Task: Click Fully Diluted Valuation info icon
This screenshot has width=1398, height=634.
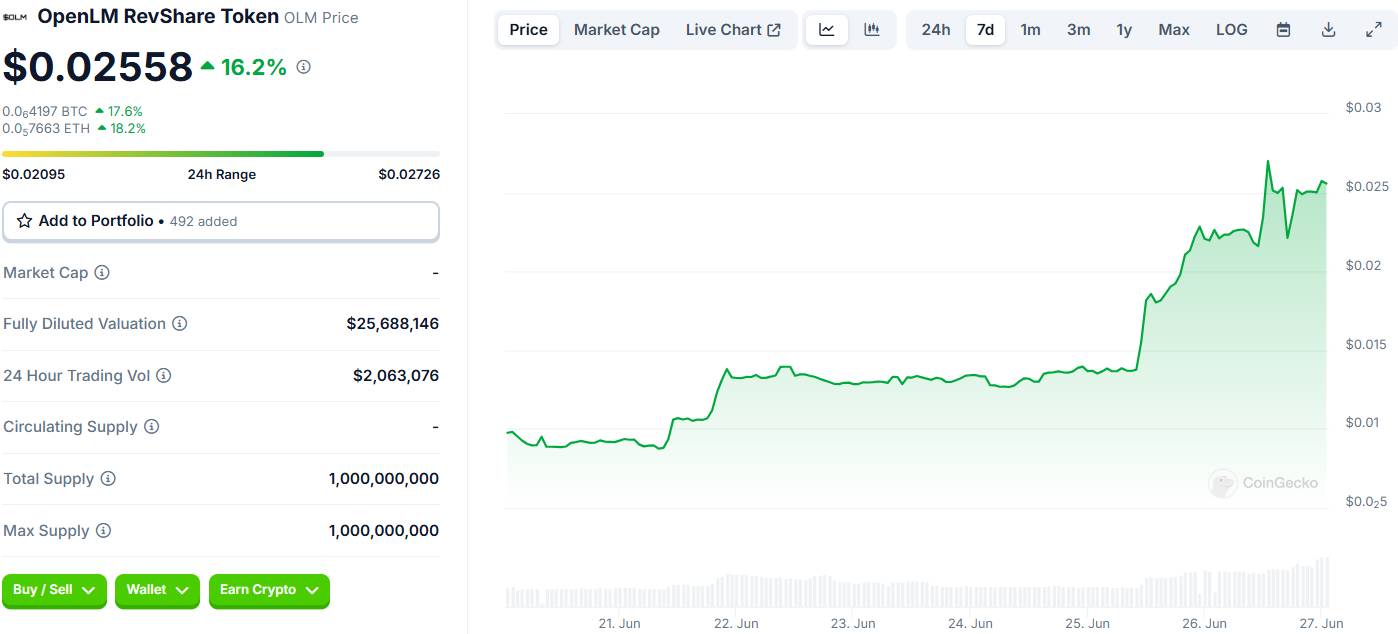Action: click(179, 324)
